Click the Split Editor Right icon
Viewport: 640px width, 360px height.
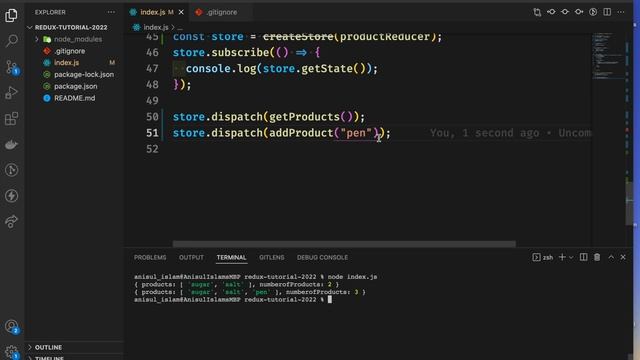coord(607,12)
